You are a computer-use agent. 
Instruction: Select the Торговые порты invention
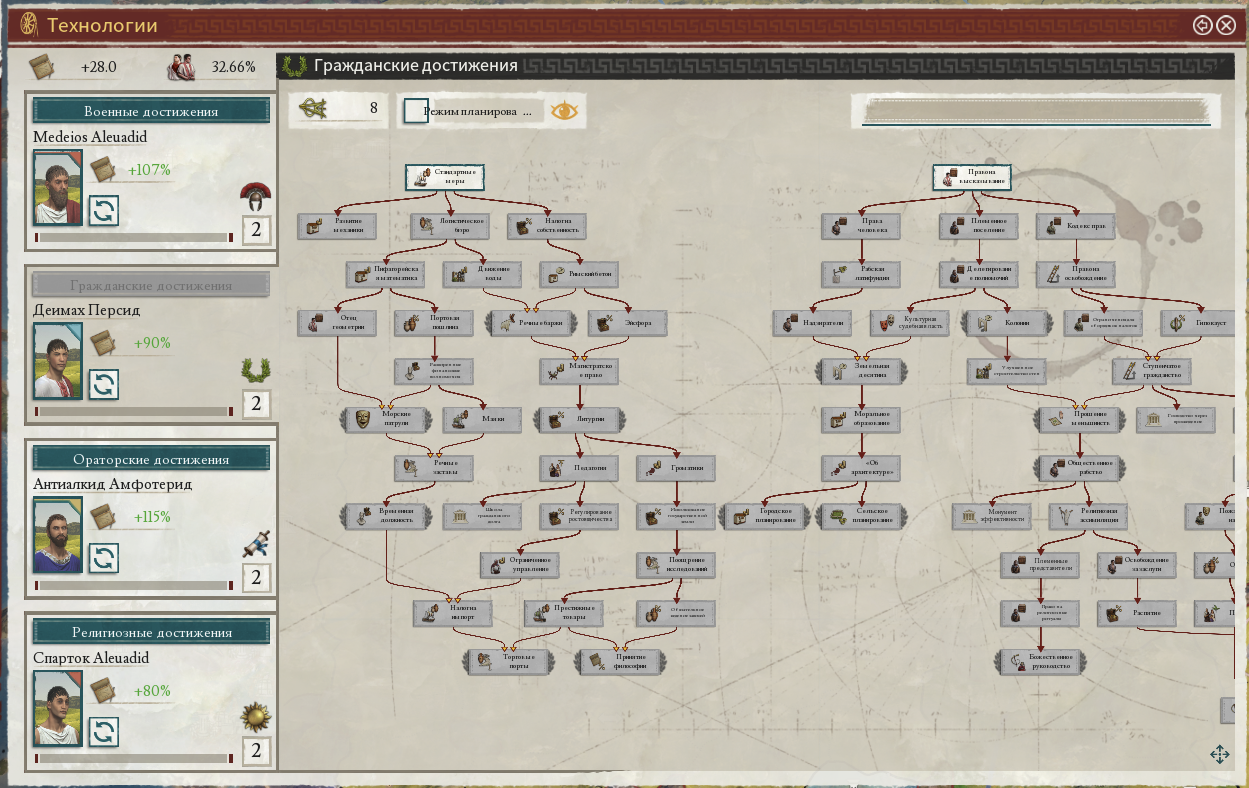[509, 661]
